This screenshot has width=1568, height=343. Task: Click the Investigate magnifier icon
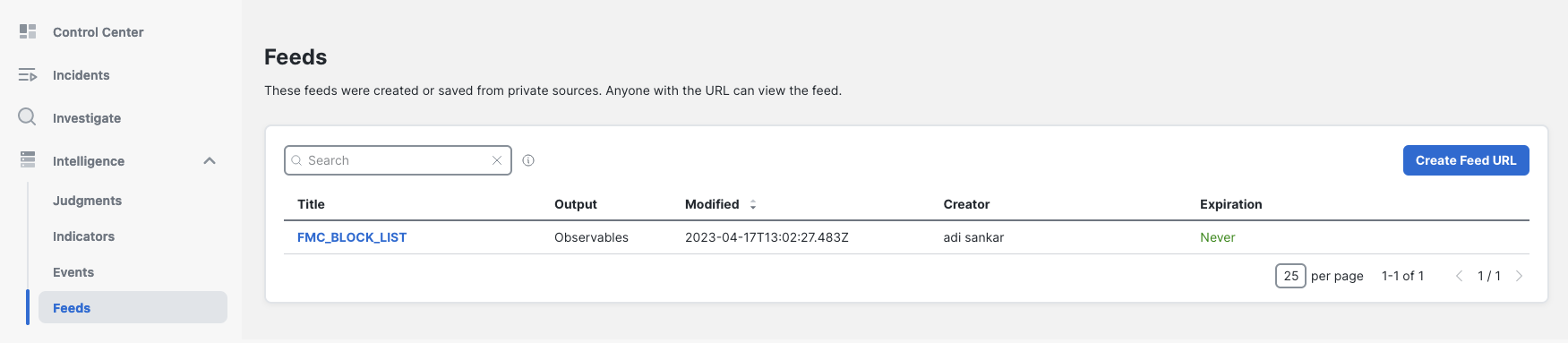(28, 117)
